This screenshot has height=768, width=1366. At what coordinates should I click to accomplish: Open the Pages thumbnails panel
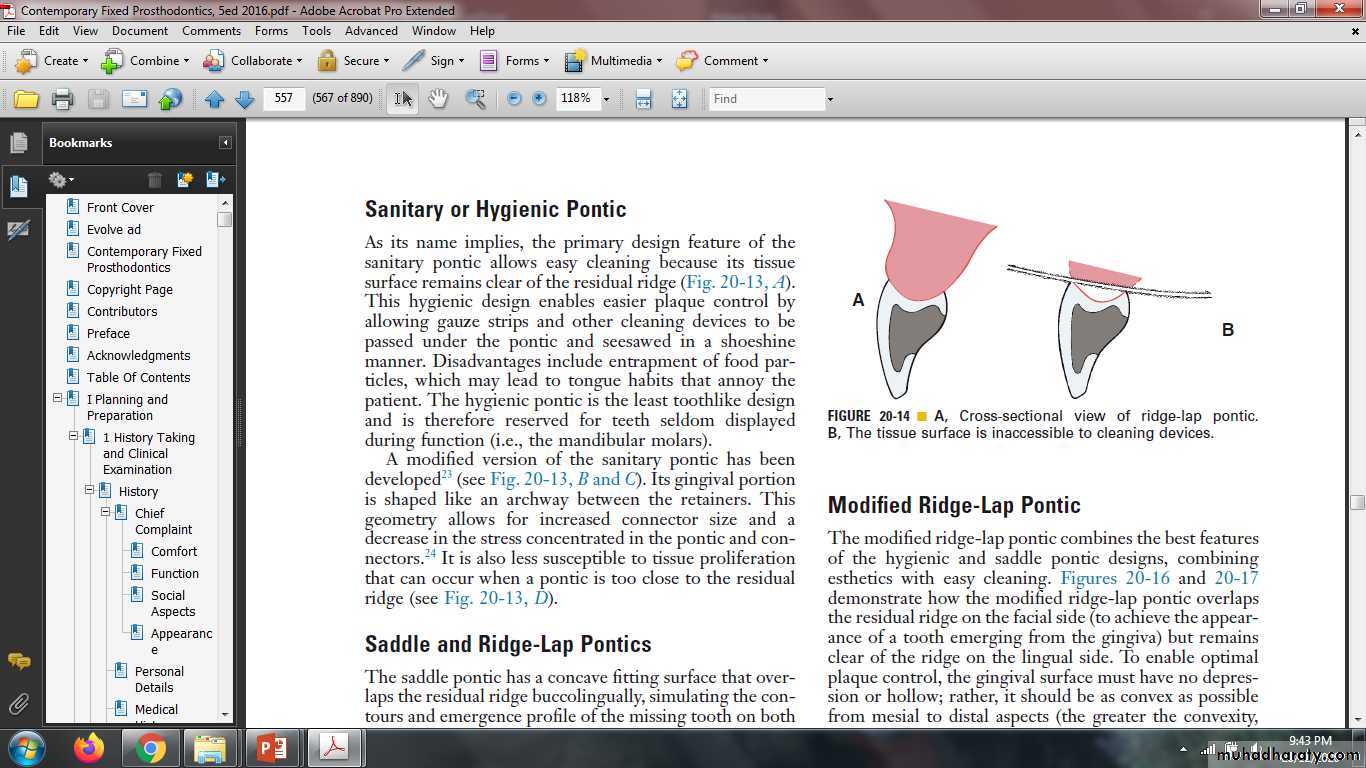(x=18, y=143)
